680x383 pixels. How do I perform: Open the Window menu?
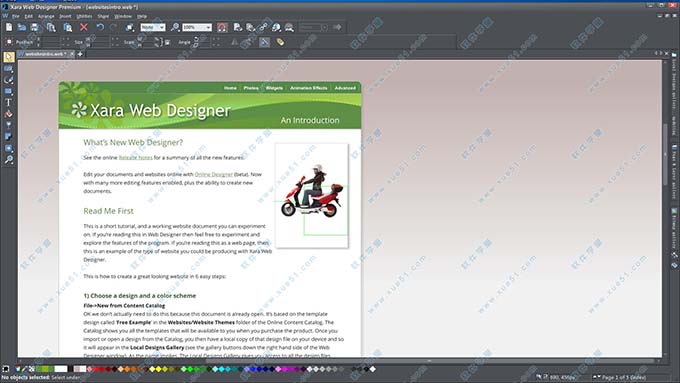123,16
